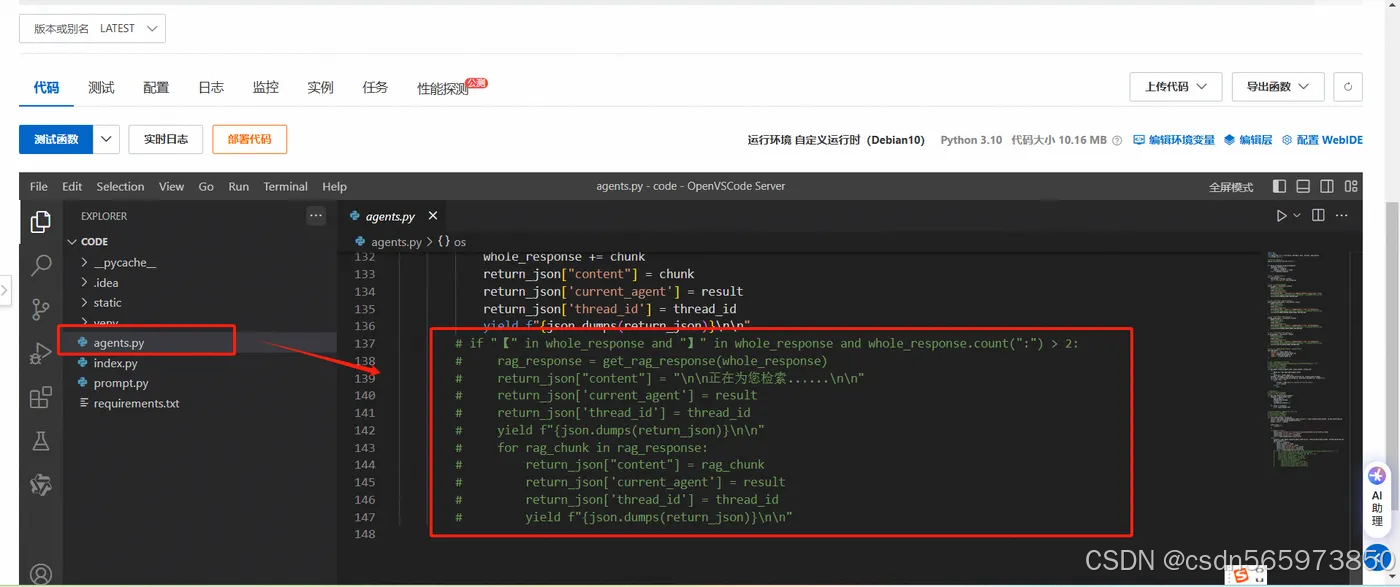Viewport: 1400px width, 587px height.
Task: Expand the __pycache__ folder
Action: (x=125, y=262)
